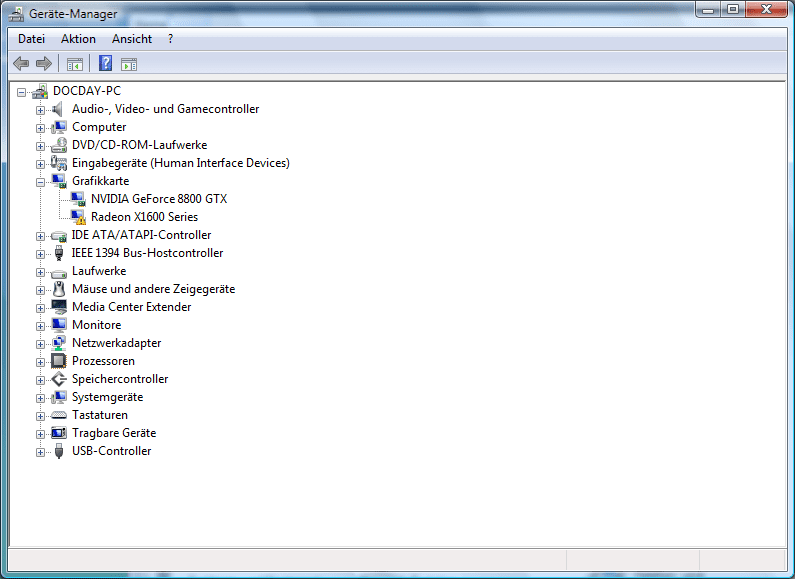Expand the Tragbare Geräte category

40,434
